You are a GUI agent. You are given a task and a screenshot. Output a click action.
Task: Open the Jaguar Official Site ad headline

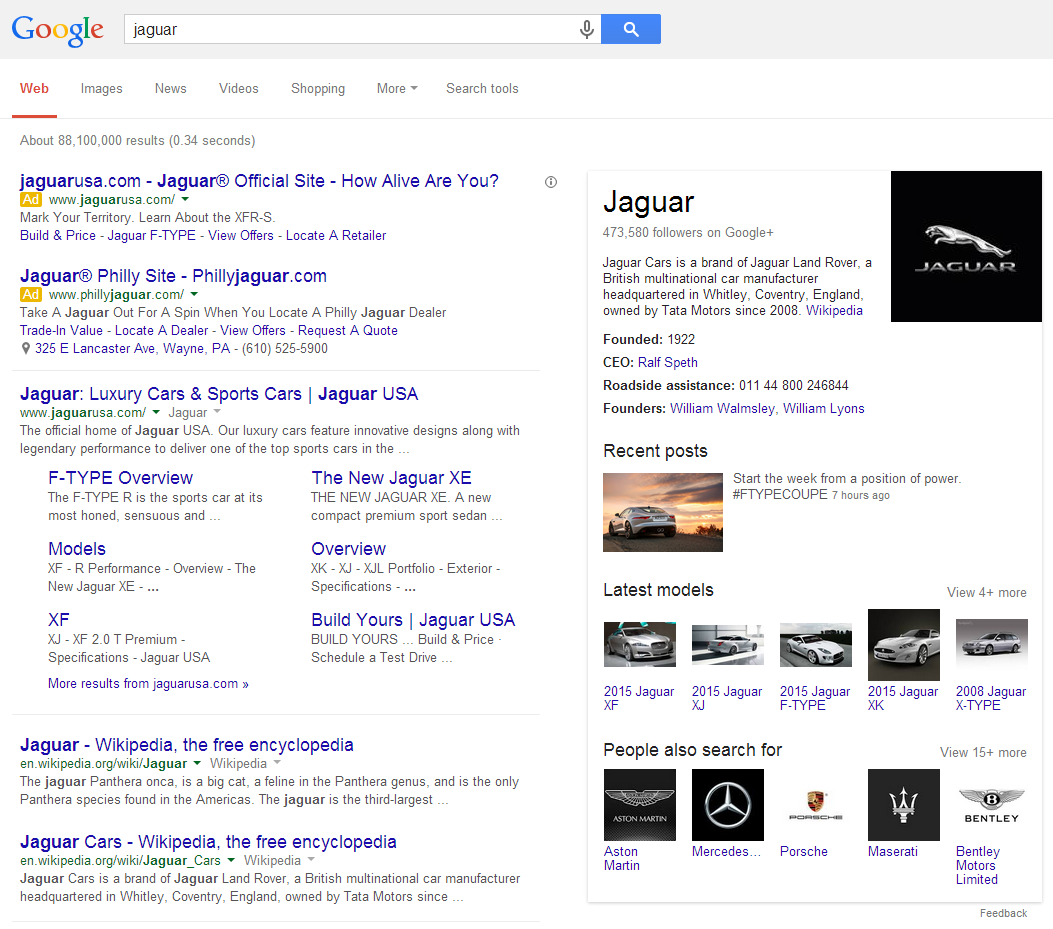pyautogui.click(x=259, y=181)
